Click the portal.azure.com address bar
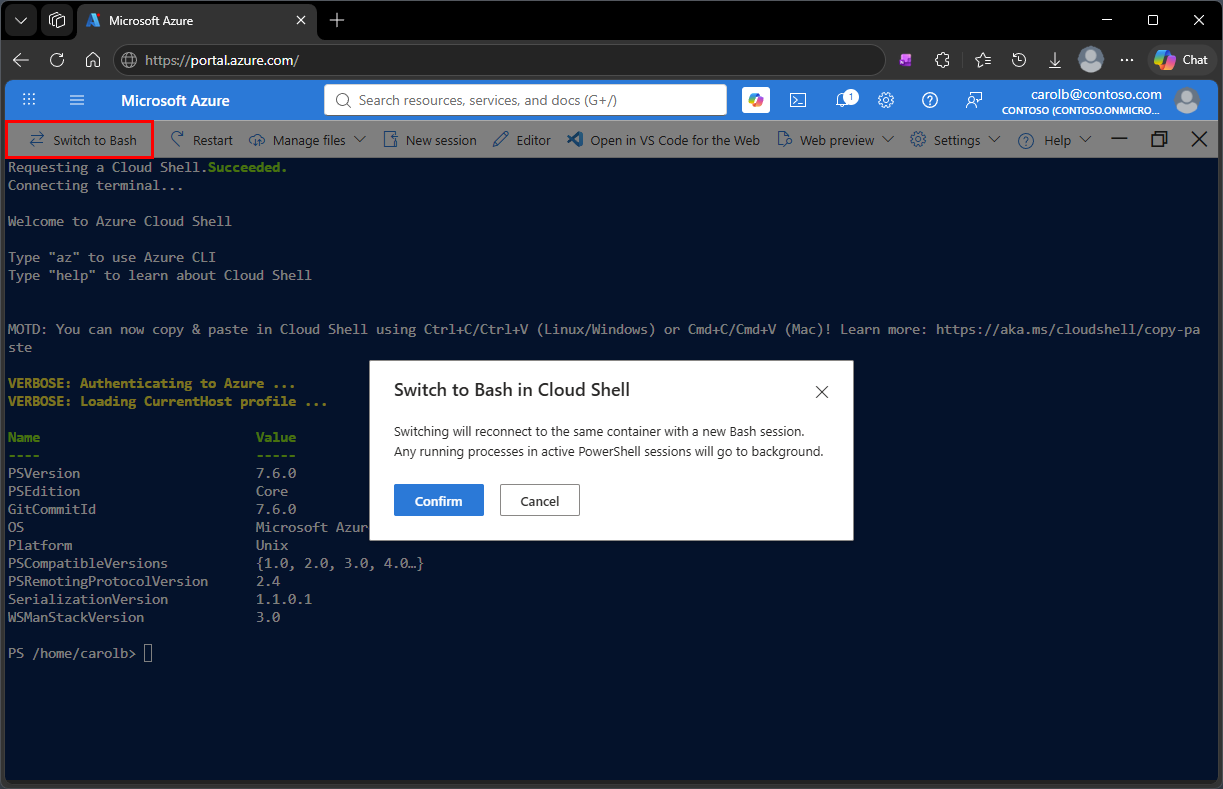Screen dimensions: 1223x789 point(499,60)
